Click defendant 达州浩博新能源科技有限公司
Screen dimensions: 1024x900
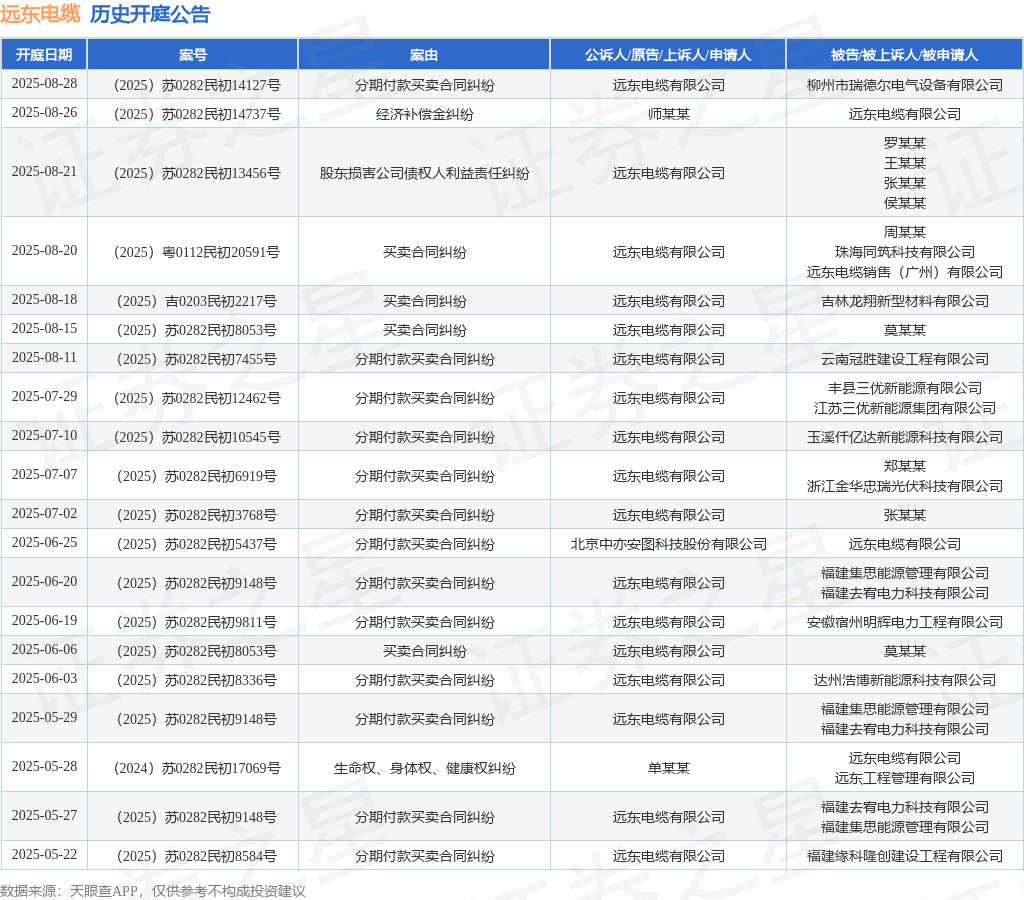coord(904,681)
